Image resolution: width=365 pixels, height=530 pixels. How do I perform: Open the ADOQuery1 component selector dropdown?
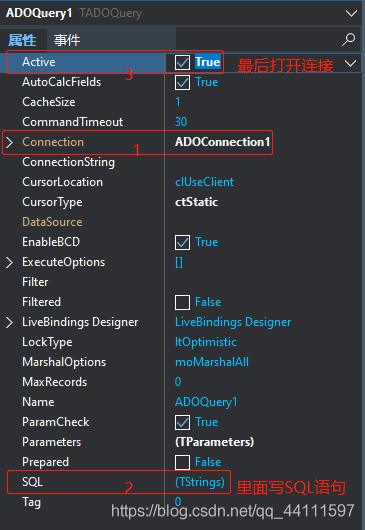(351, 13)
